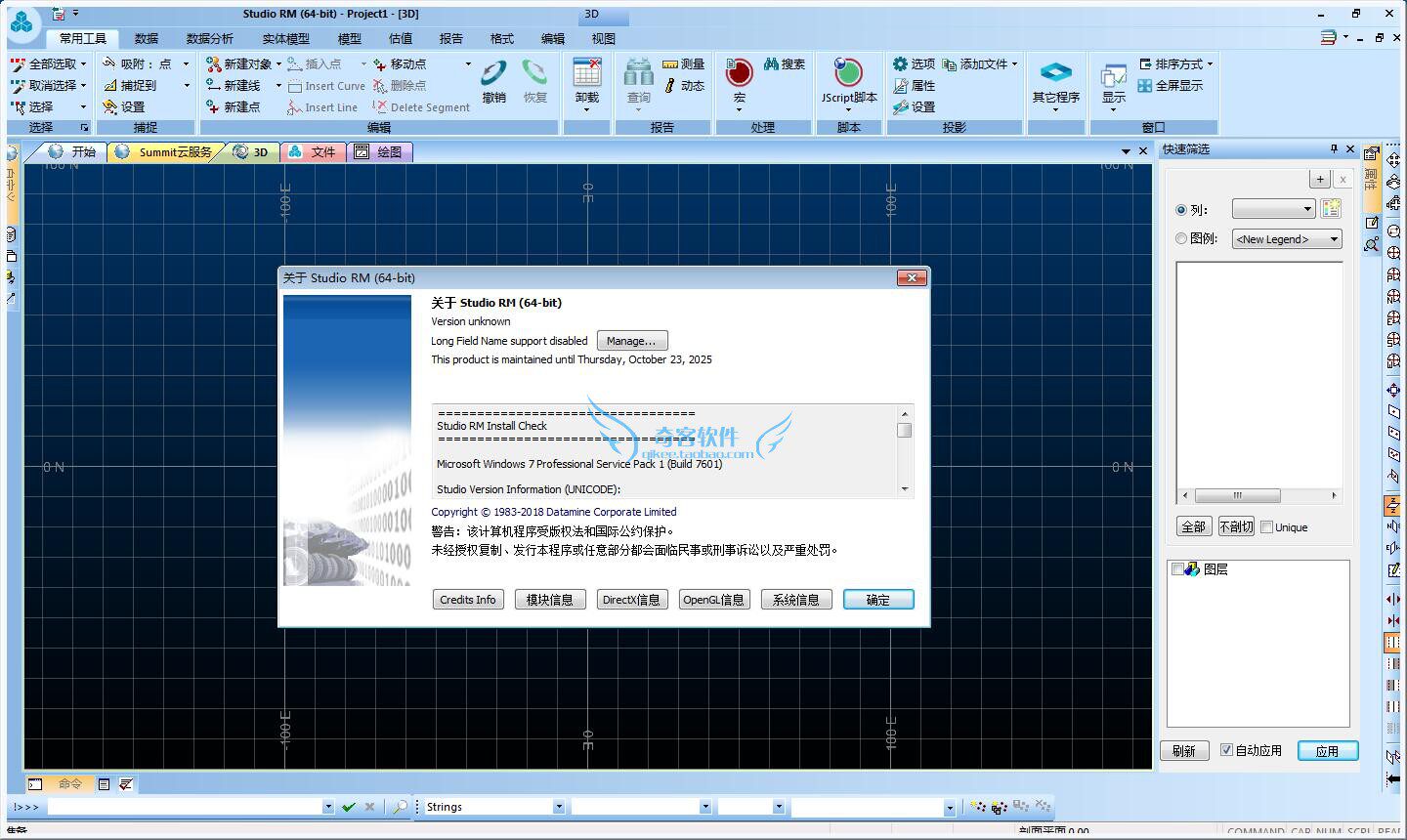The width and height of the screenshot is (1407, 840).
Task: Click the 移动点 move points tool
Action: pyautogui.click(x=400, y=64)
